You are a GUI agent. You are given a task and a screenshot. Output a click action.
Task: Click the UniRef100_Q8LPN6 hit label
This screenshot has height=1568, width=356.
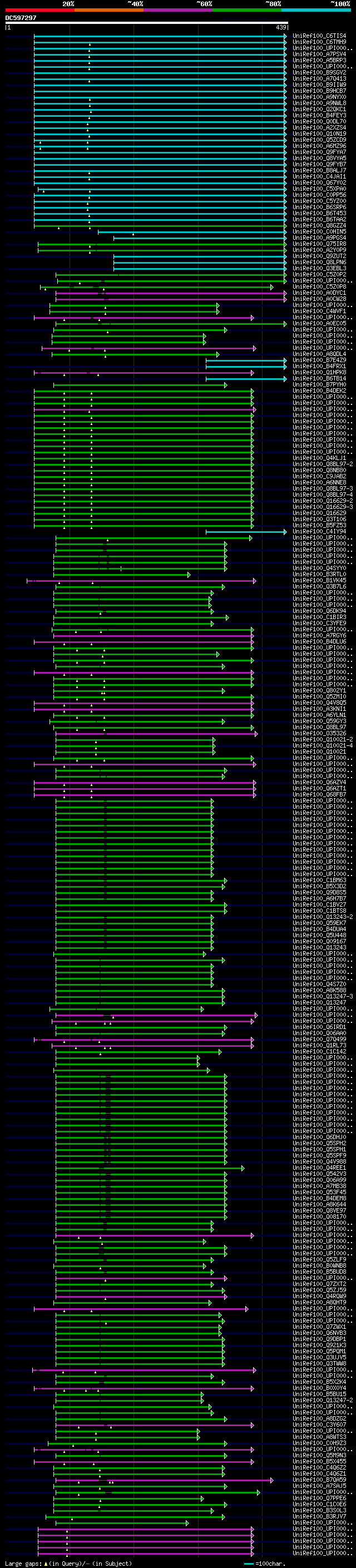(319, 263)
